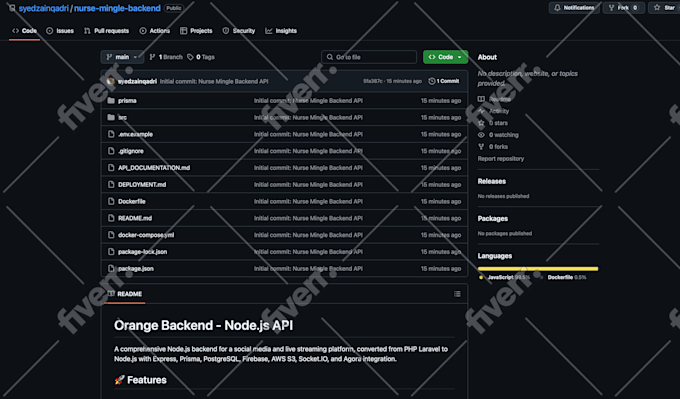Click the file icon beside package.json

pyautogui.click(x=111, y=269)
